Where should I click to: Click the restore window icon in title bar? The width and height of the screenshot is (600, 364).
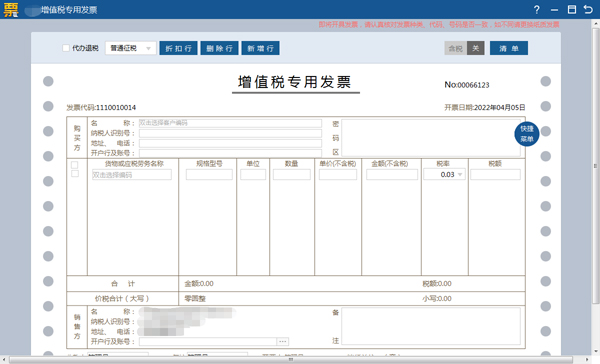click(x=572, y=10)
